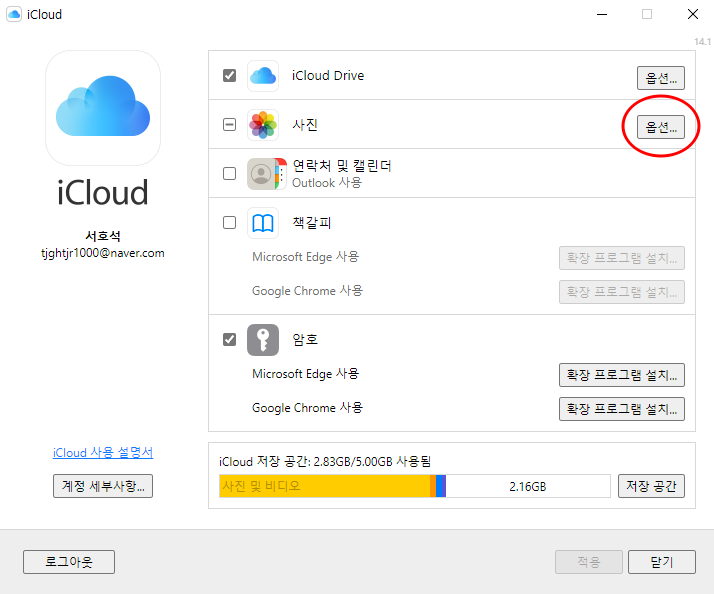The height and width of the screenshot is (594, 714).
Task: Open 사진 옵션 button
Action: tap(661, 127)
